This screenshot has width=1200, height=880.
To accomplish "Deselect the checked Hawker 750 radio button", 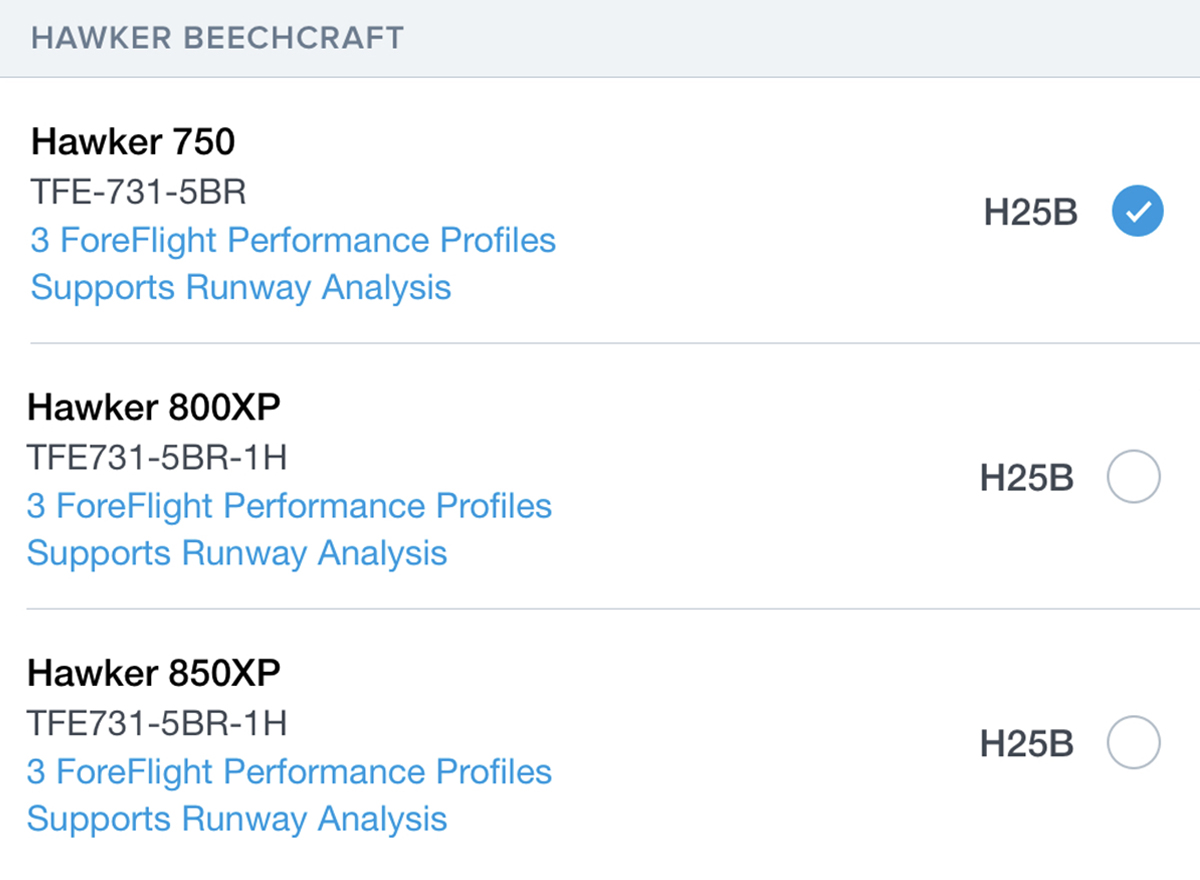I will coord(1137,212).
